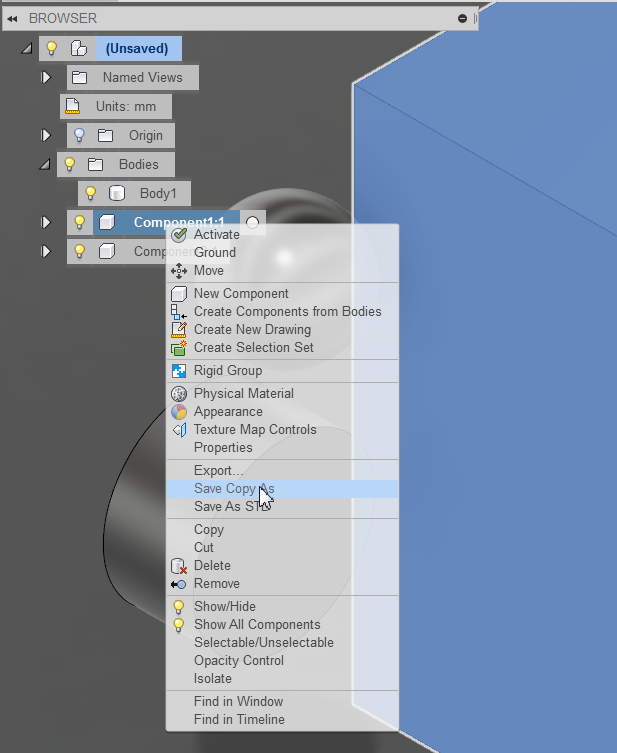Select the Unsaved document name
Image resolution: width=617 pixels, height=753 pixels.
(x=137, y=49)
